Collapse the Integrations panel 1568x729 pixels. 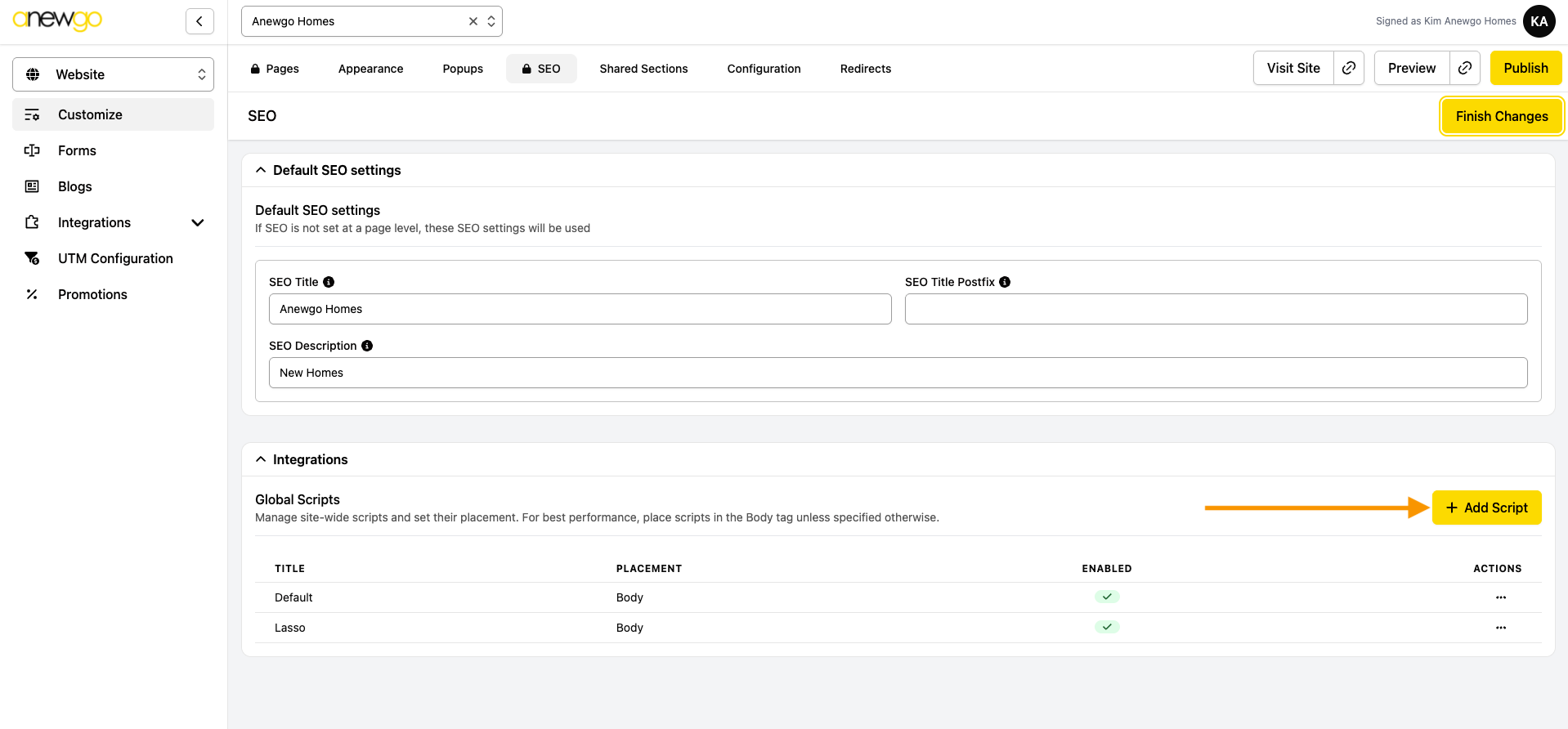[261, 459]
